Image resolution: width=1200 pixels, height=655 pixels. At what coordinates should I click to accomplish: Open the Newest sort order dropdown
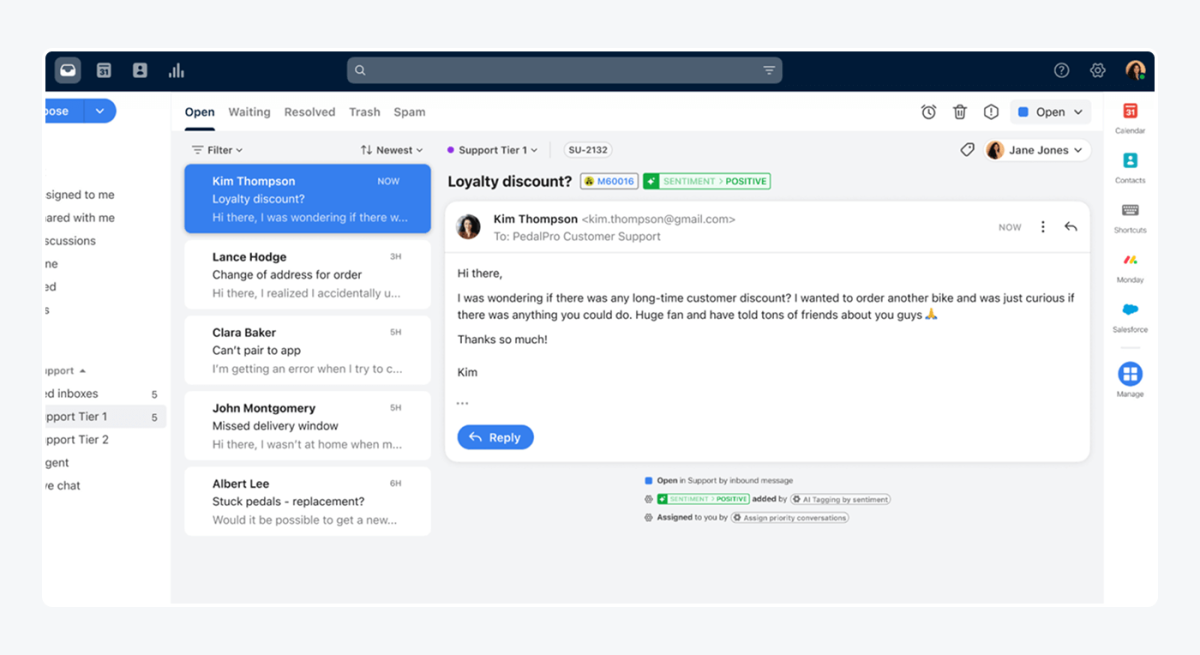click(x=391, y=149)
